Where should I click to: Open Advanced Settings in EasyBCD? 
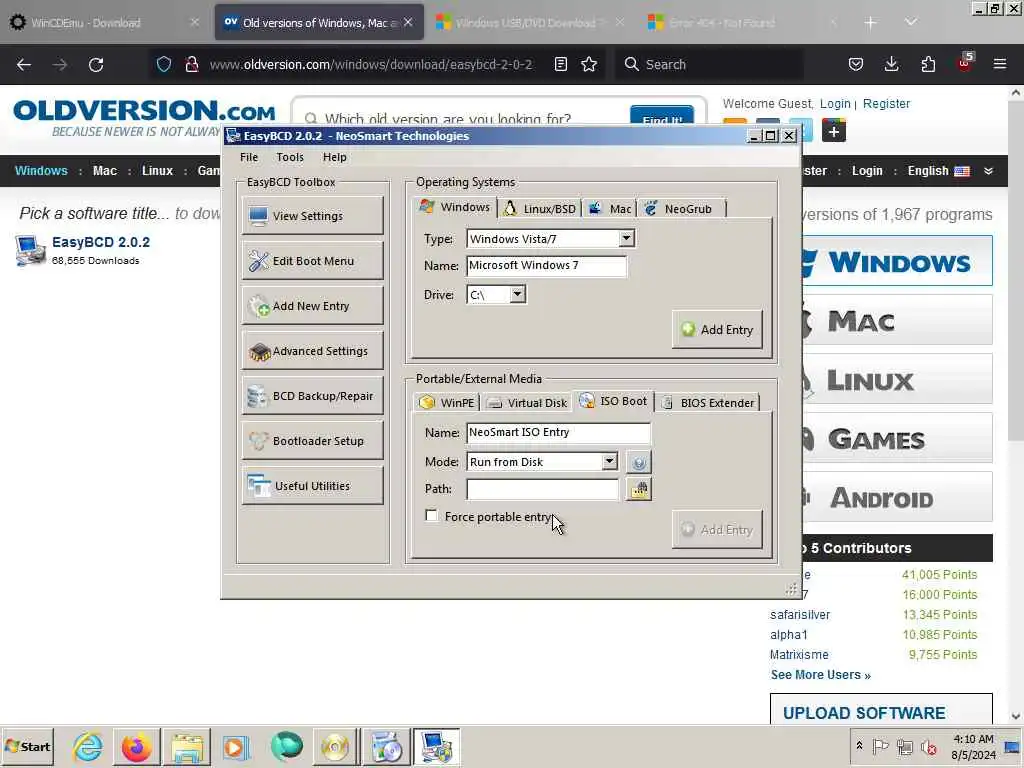tap(312, 351)
